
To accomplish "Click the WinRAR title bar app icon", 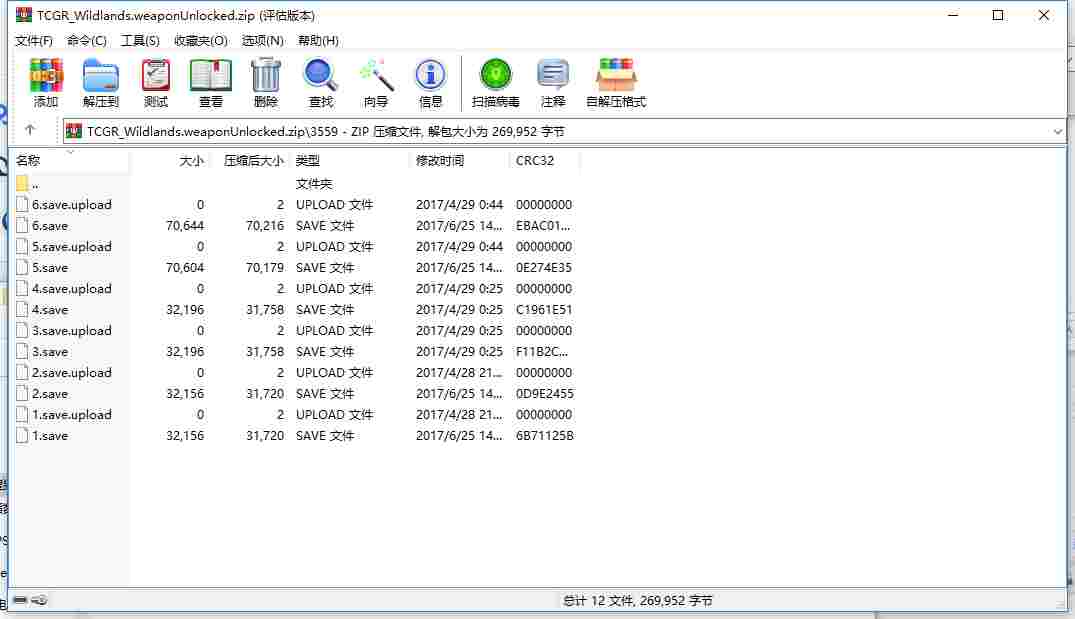I will [x=24, y=14].
